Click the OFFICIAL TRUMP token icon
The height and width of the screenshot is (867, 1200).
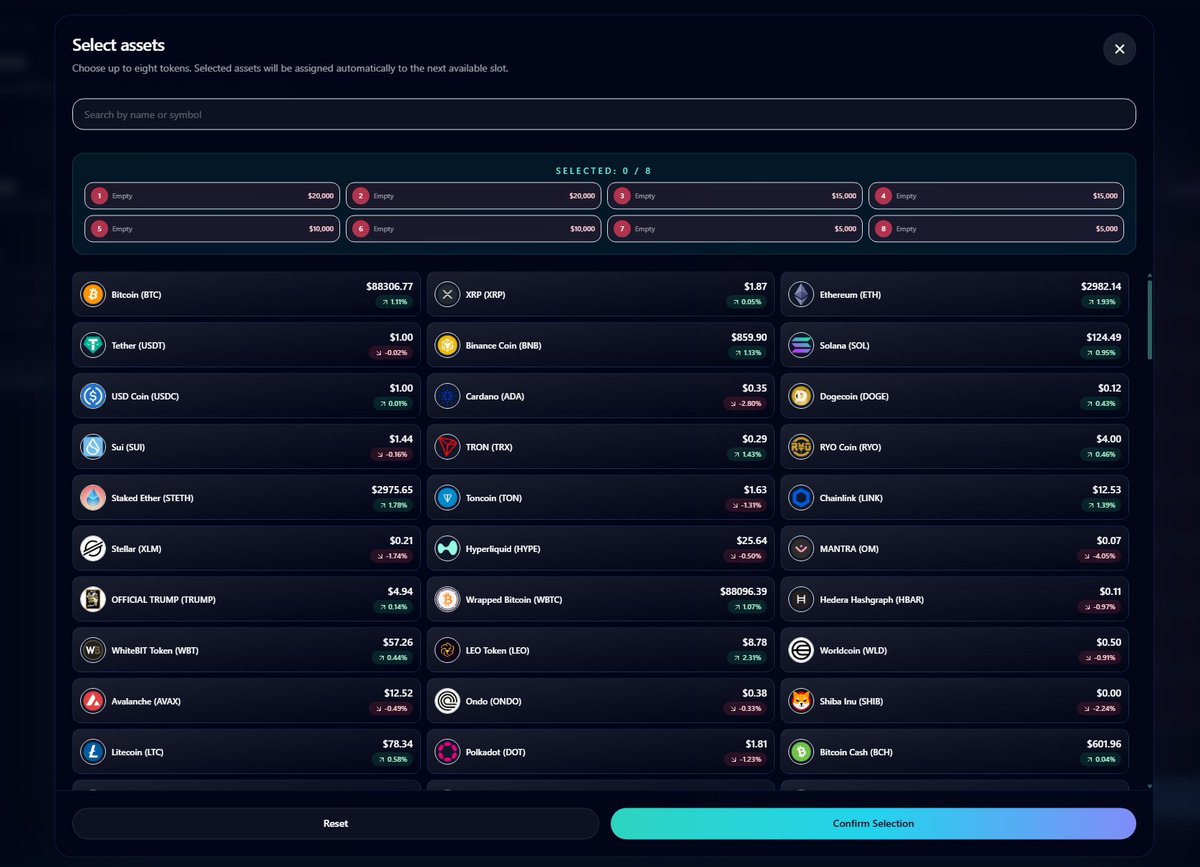pos(93,600)
